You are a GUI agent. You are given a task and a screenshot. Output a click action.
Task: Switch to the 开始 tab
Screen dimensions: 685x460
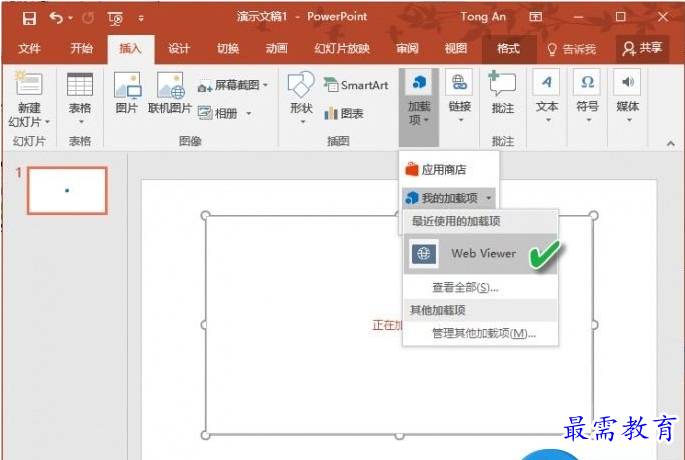pyautogui.click(x=82, y=48)
